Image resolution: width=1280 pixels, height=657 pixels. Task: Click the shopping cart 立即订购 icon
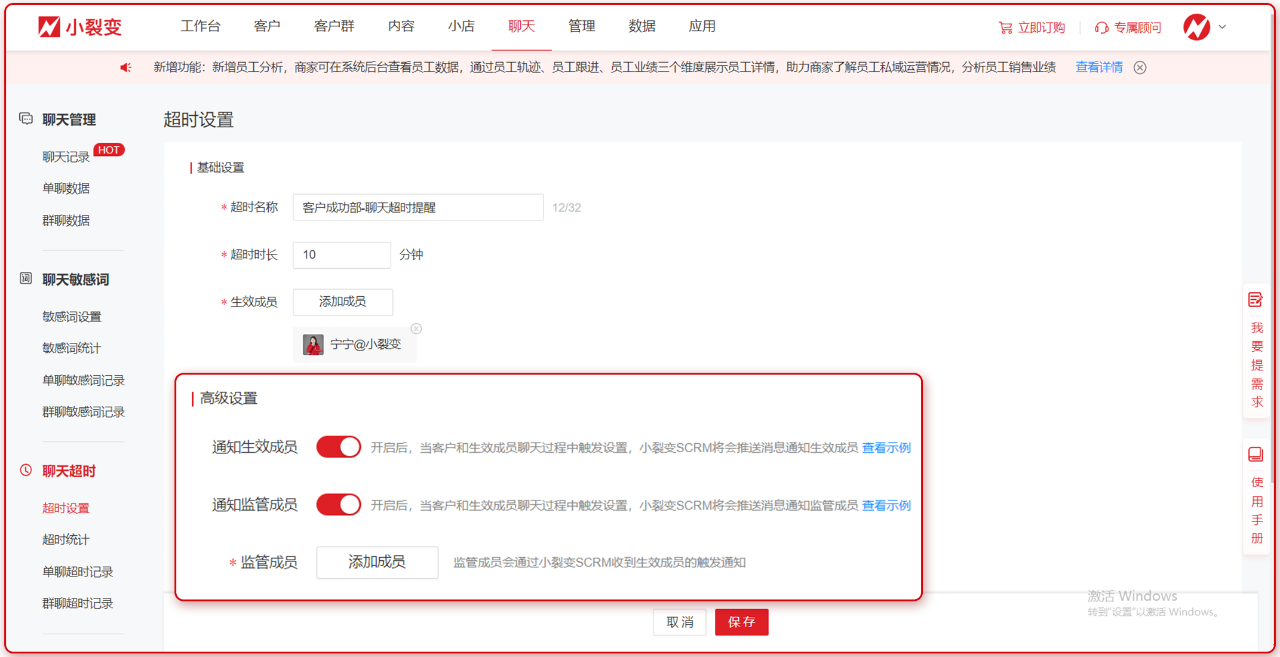1005,28
